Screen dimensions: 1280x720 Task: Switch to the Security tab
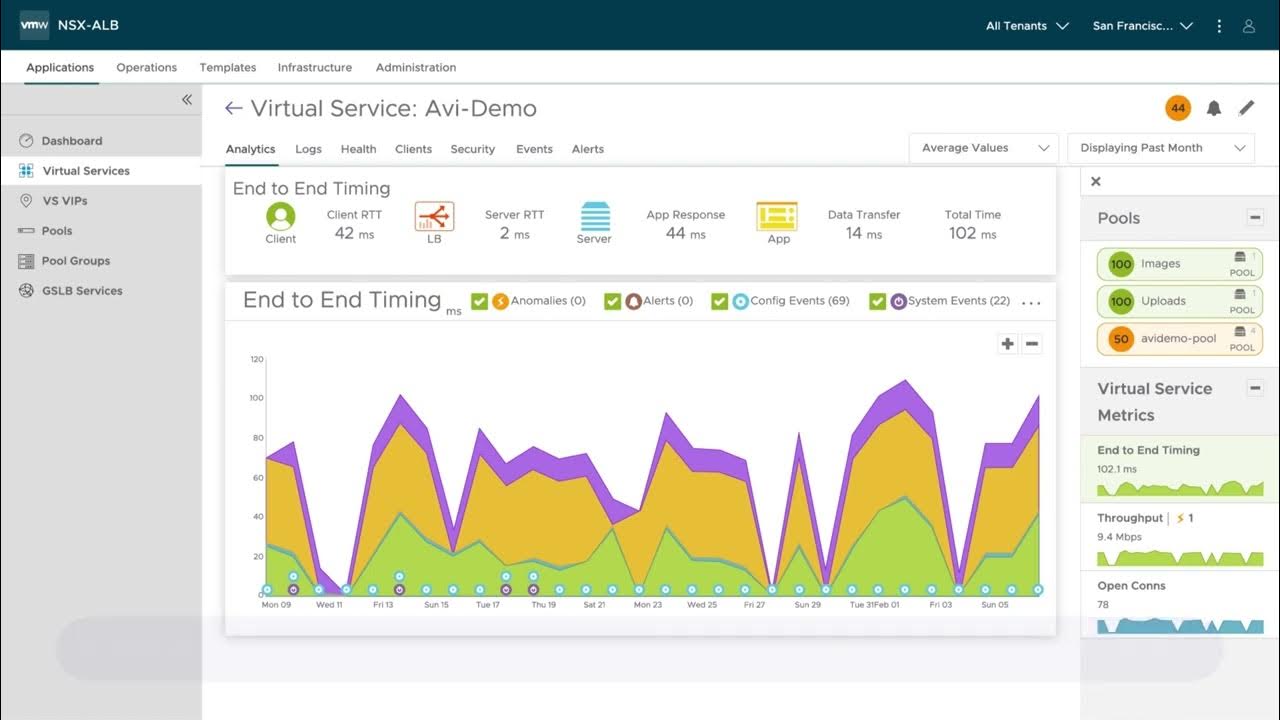point(472,149)
